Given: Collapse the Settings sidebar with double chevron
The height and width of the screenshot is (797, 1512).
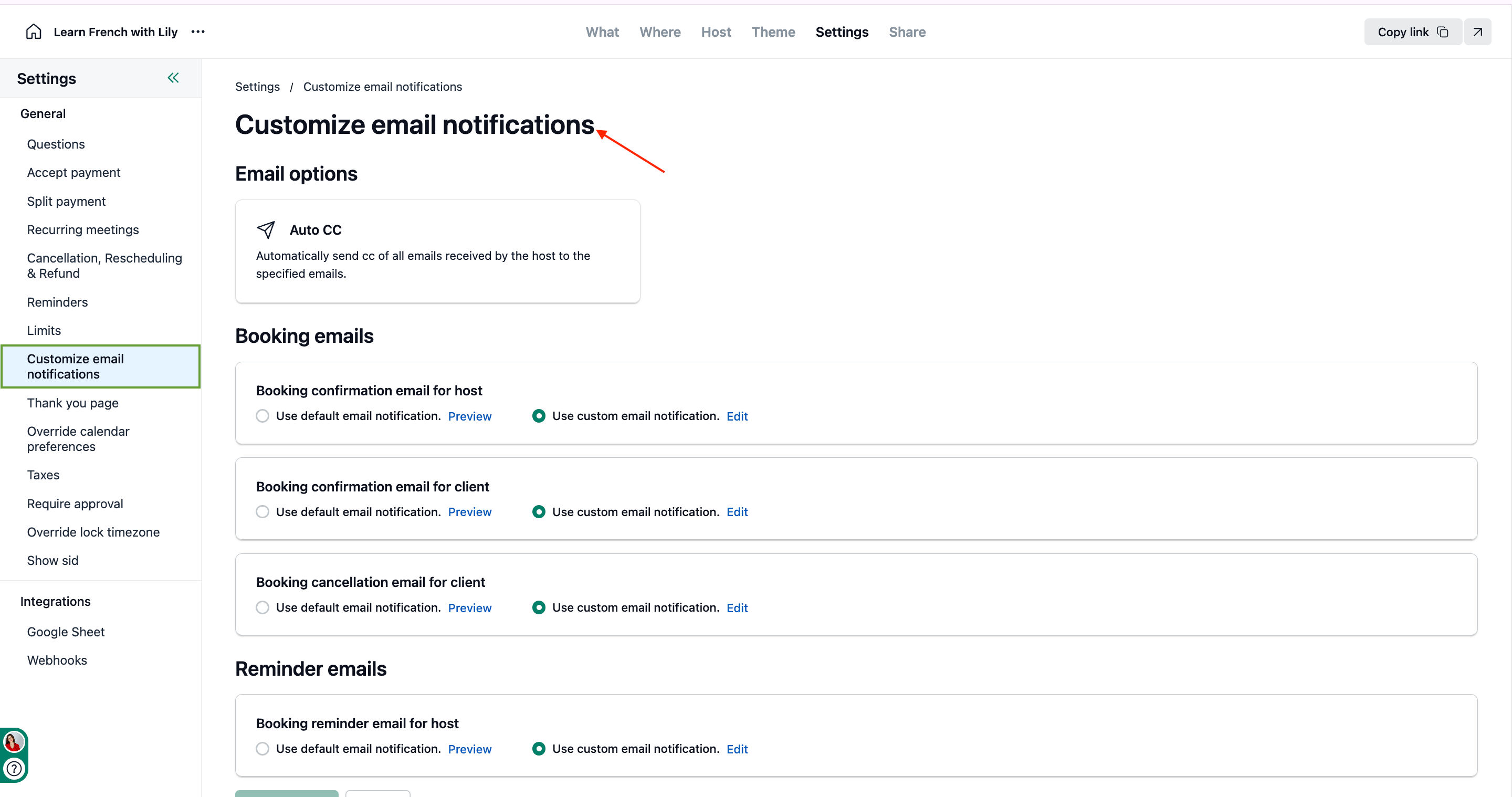Looking at the screenshot, I should coord(173,78).
